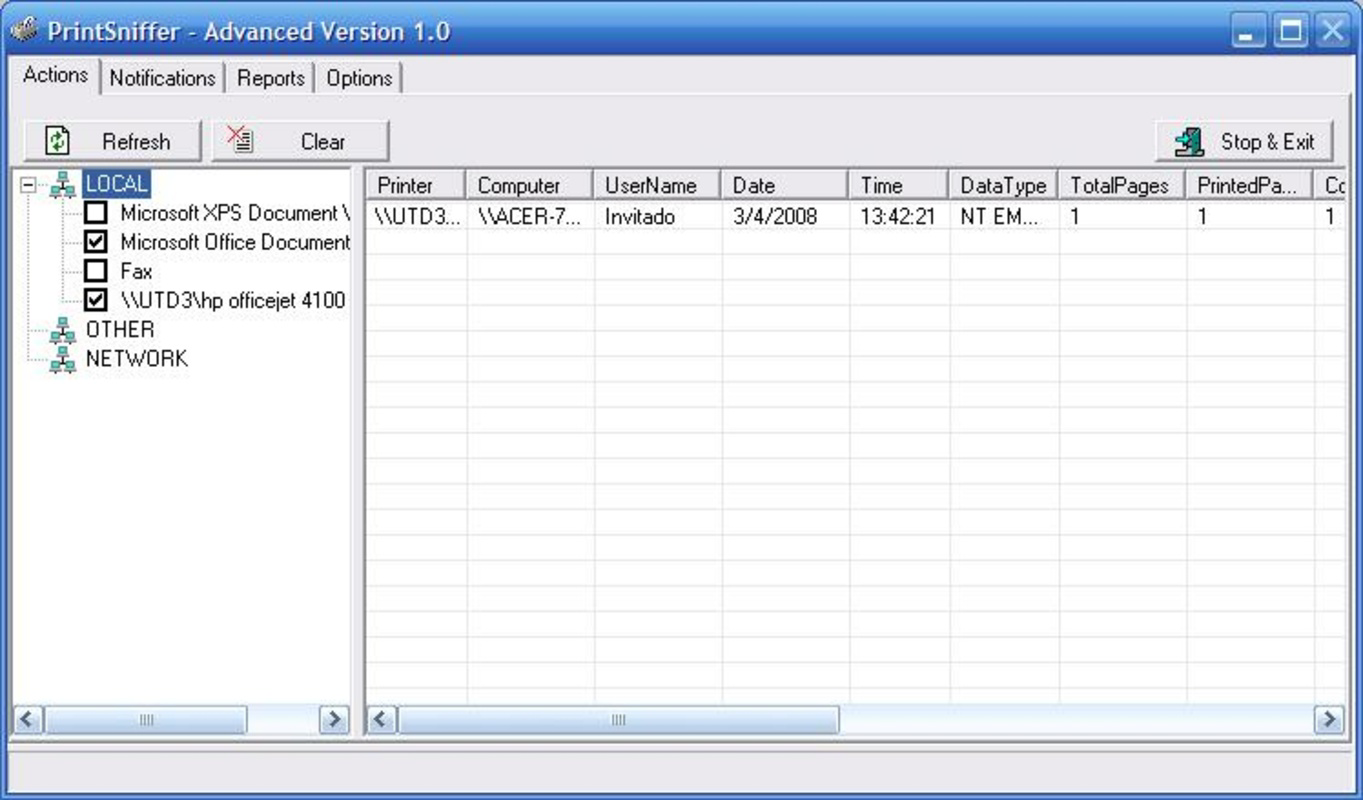Uncheck the Microsoft Office Document printer box
1363x800 pixels.
[x=96, y=242]
